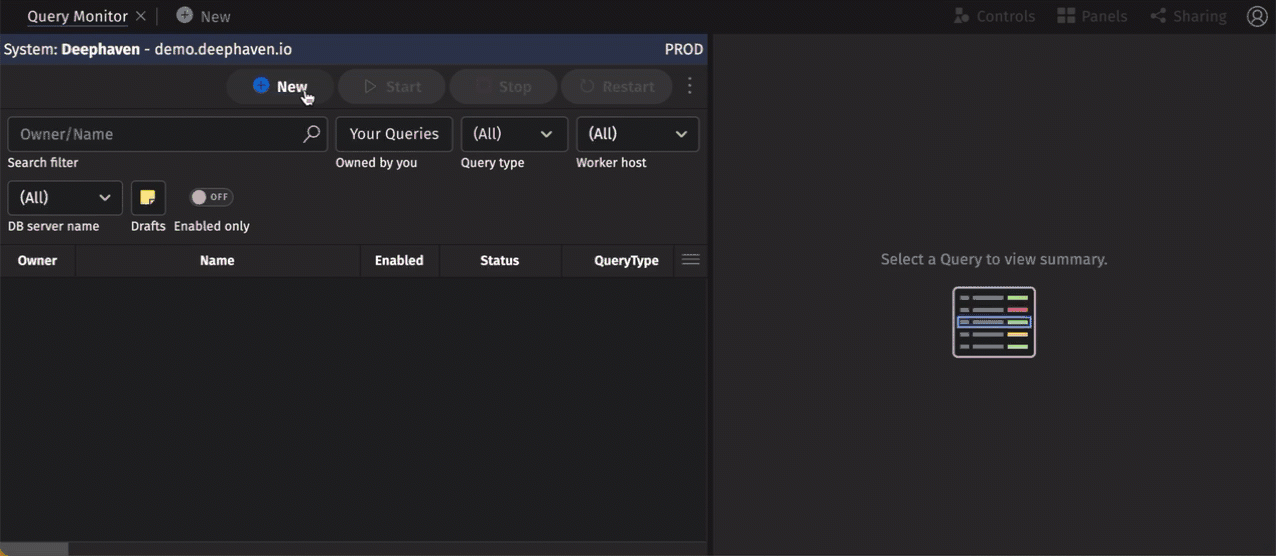Click the Owner/Name search field
This screenshot has height=556, width=1276.
(155, 134)
